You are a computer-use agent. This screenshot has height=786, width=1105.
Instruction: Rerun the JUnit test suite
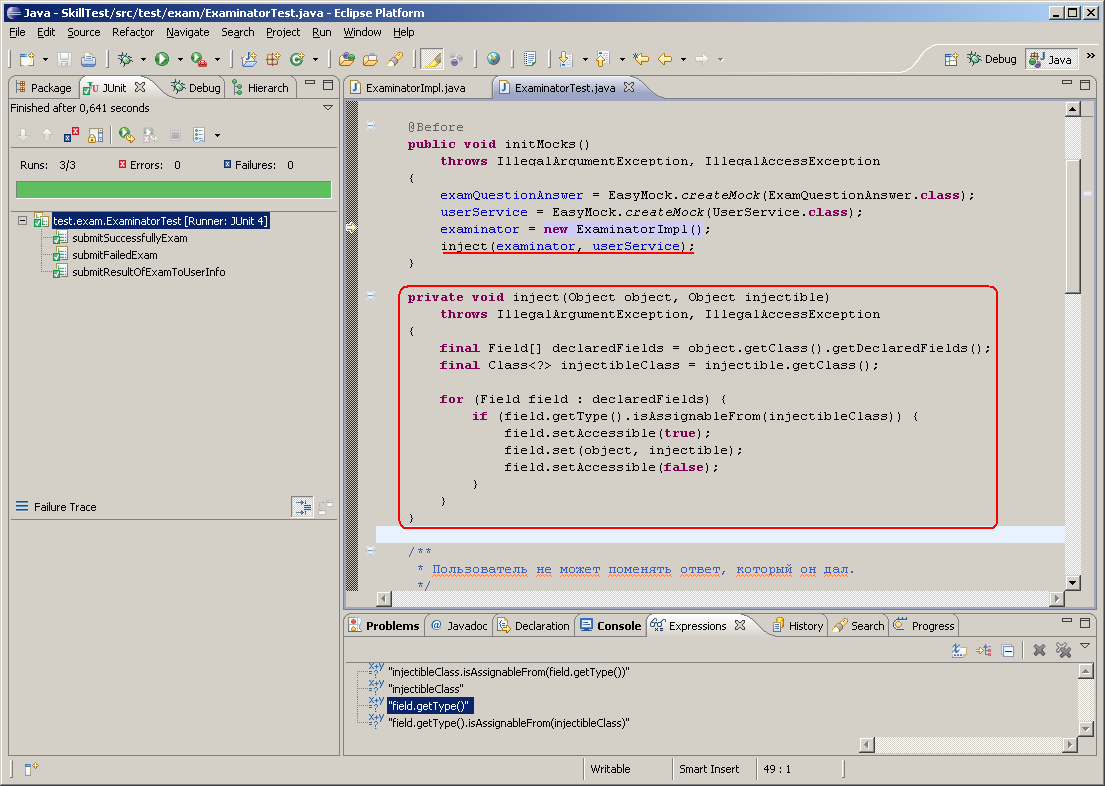pyautogui.click(x=125, y=135)
